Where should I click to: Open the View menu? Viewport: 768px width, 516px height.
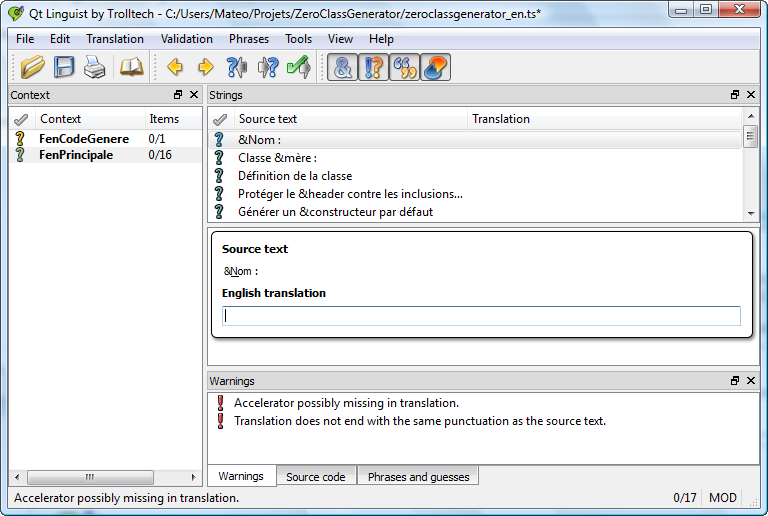click(340, 39)
